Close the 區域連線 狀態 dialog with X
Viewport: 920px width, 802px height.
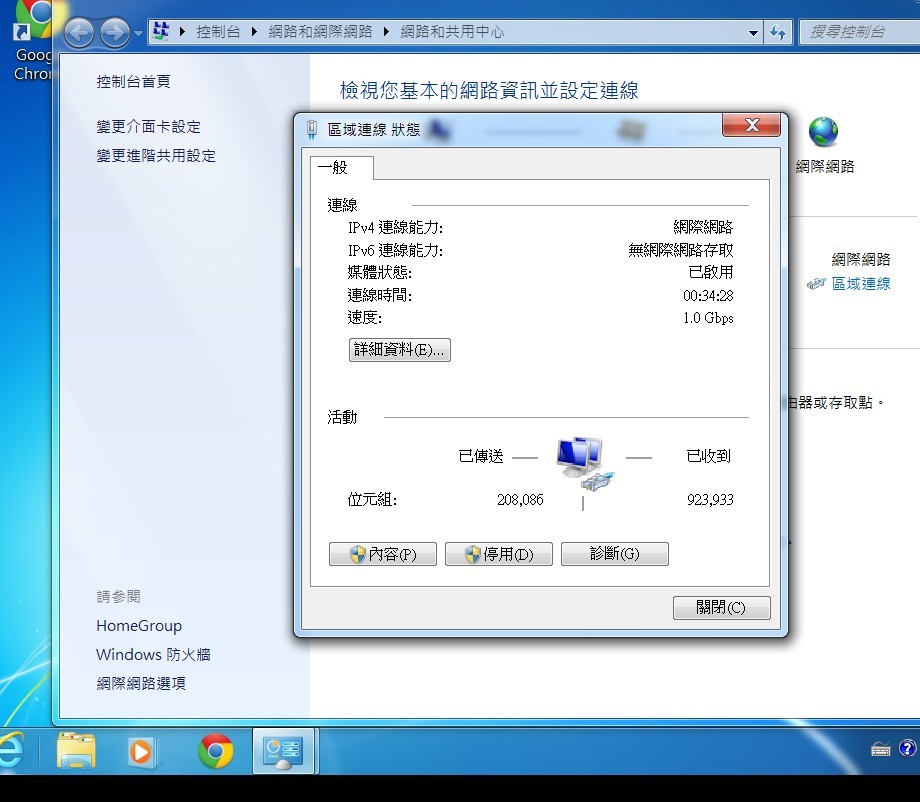752,125
